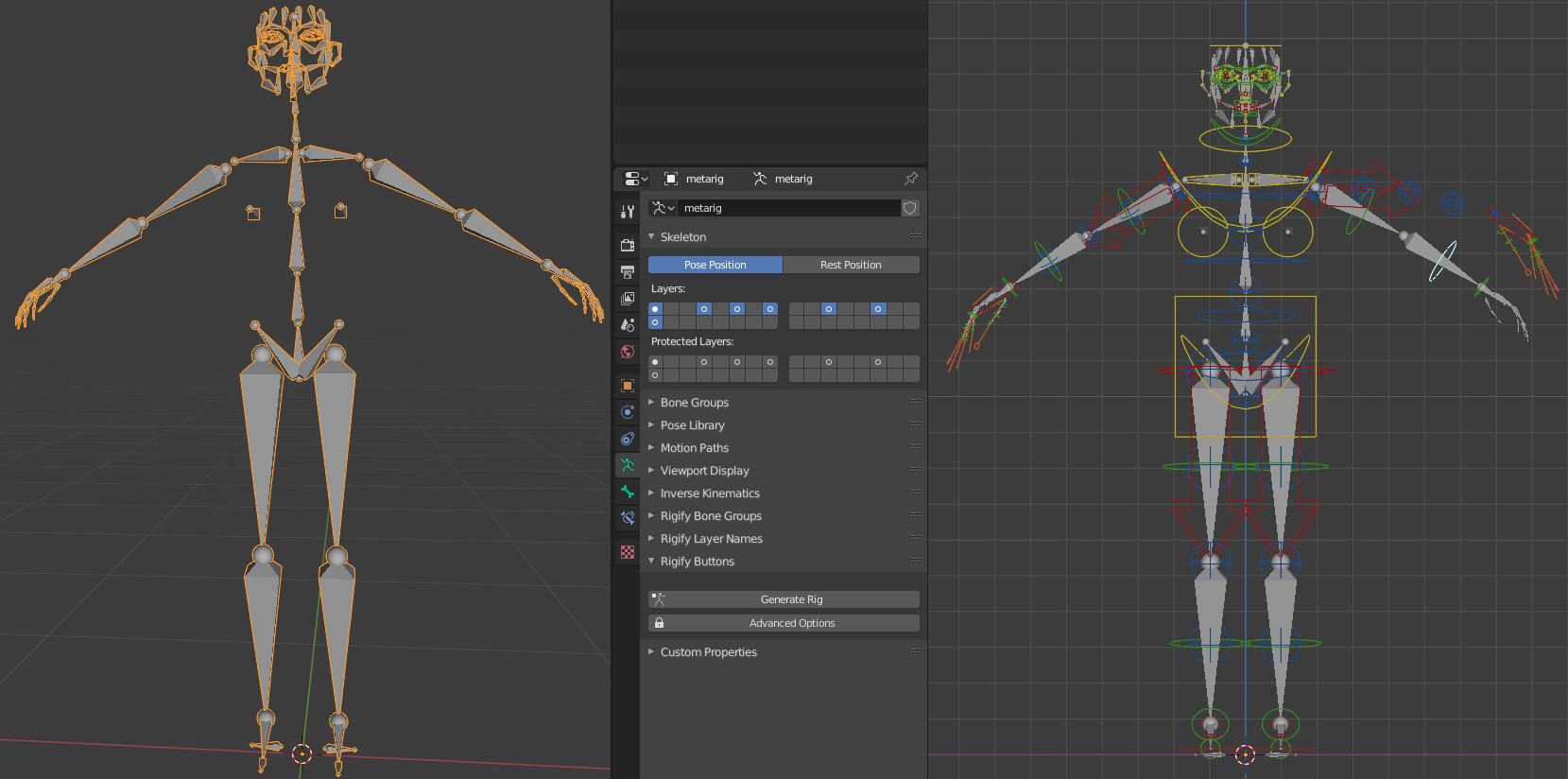
Task: Switch to Object Data Armature properties tab
Action: [x=627, y=465]
